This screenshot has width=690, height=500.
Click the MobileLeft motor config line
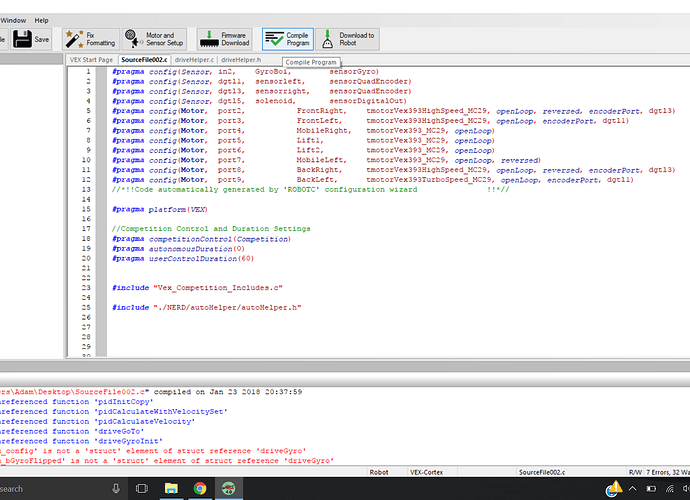point(326,160)
